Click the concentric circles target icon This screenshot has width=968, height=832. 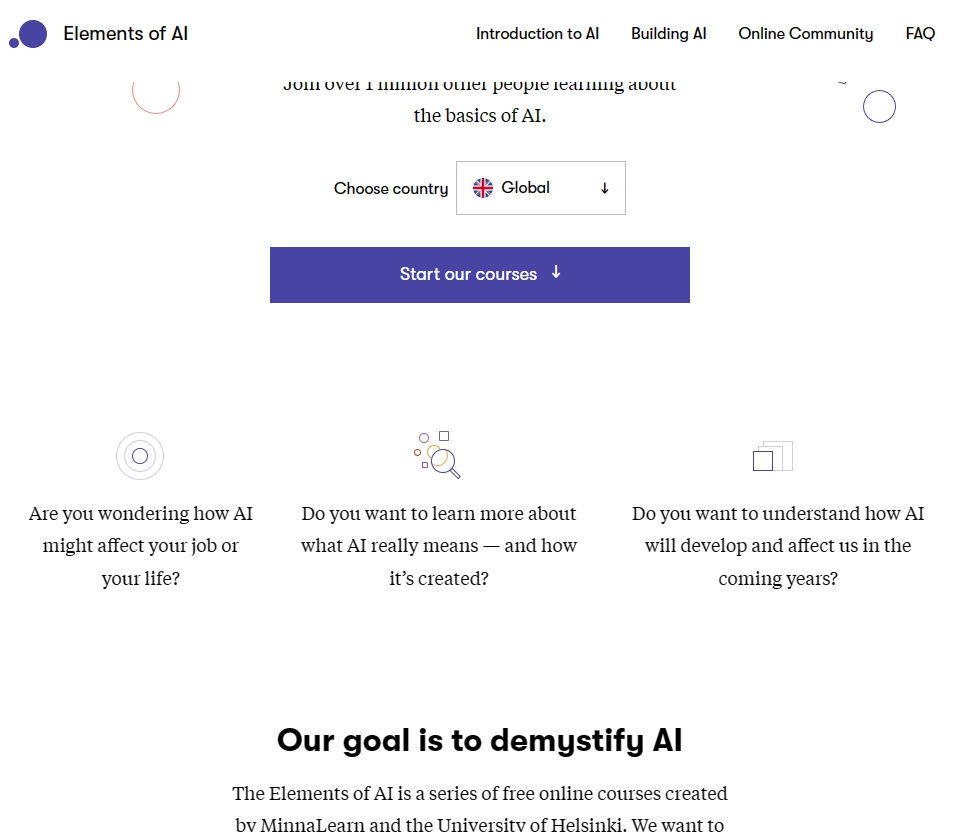click(x=140, y=456)
